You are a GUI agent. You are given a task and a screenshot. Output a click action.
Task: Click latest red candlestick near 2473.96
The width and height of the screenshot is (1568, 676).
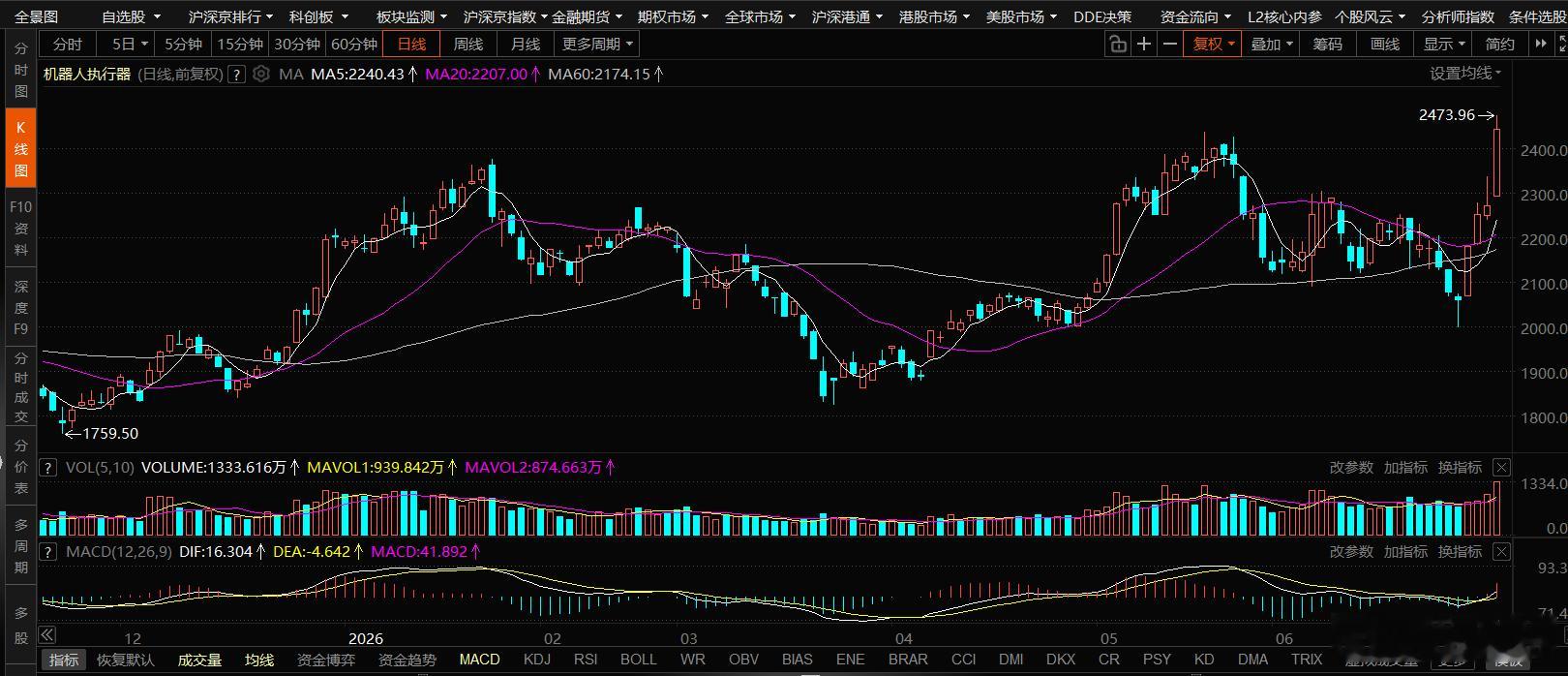[x=1497, y=160]
